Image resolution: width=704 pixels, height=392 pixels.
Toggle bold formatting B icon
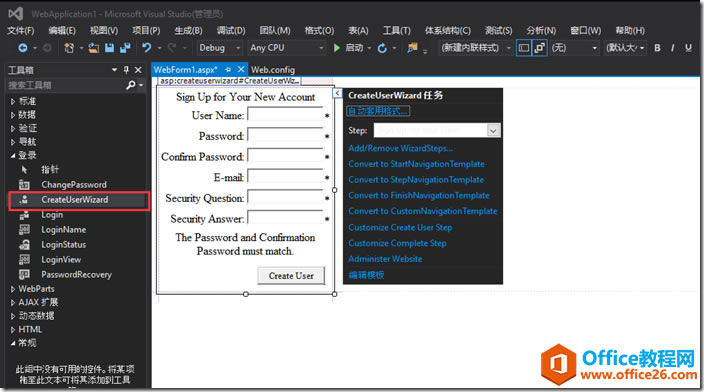pos(657,48)
